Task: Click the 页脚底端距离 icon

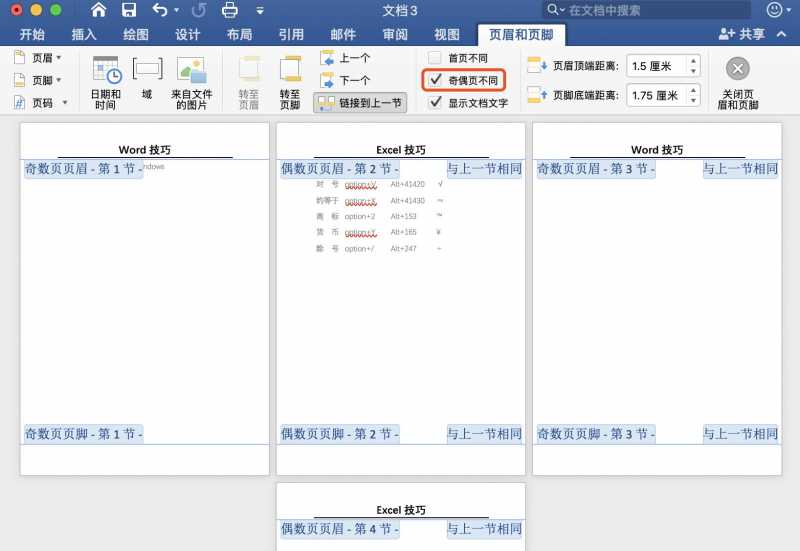Action: click(537, 94)
